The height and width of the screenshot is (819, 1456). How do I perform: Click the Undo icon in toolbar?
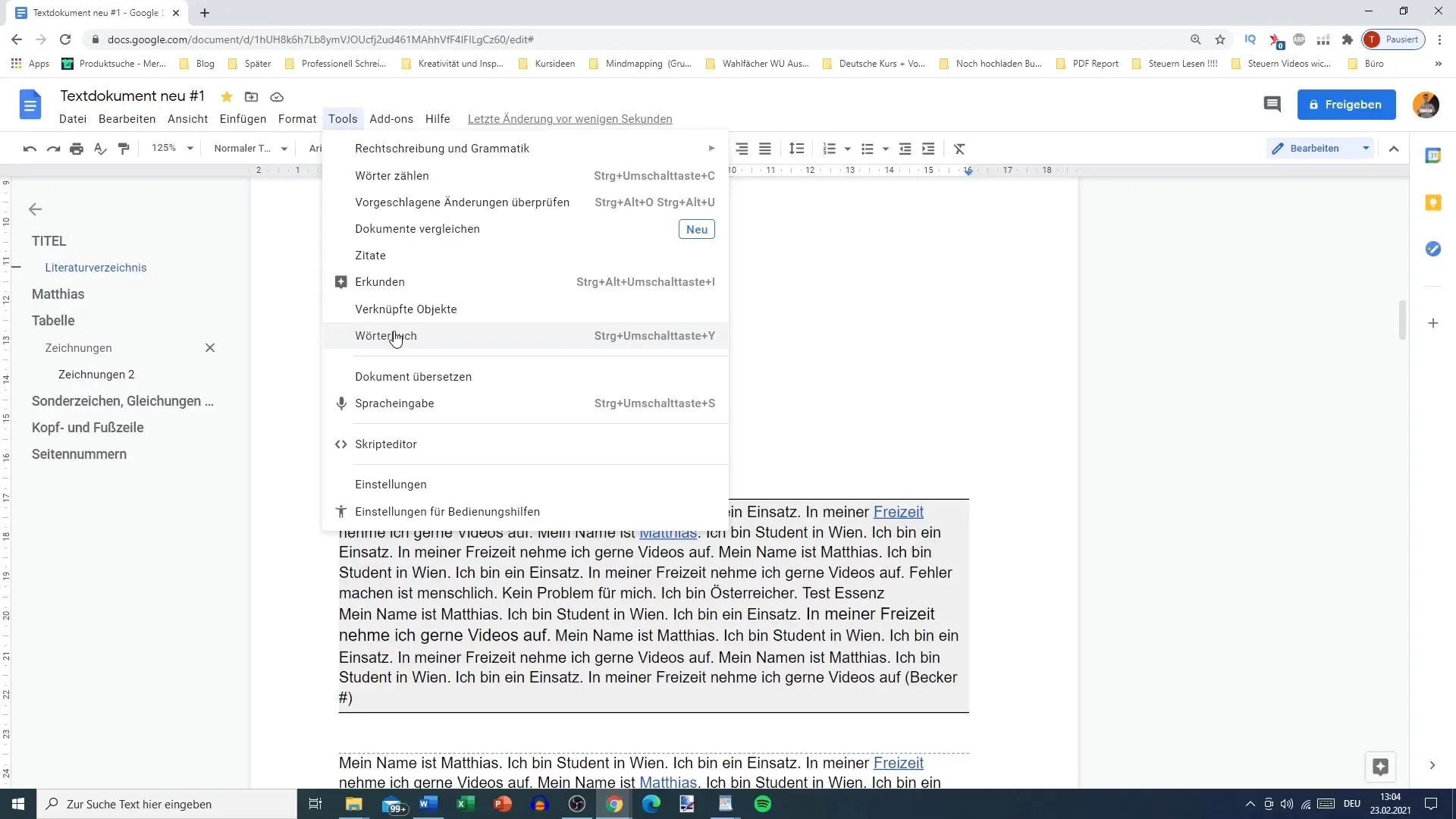pyautogui.click(x=29, y=148)
